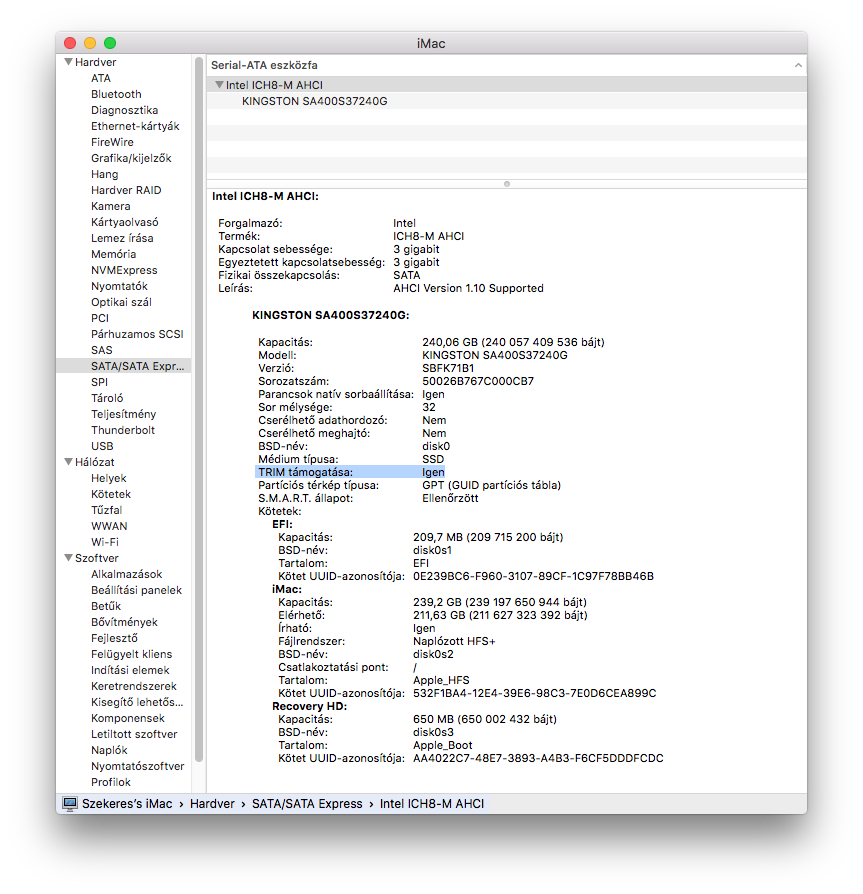Open the ATA sidebar item

tap(101, 78)
